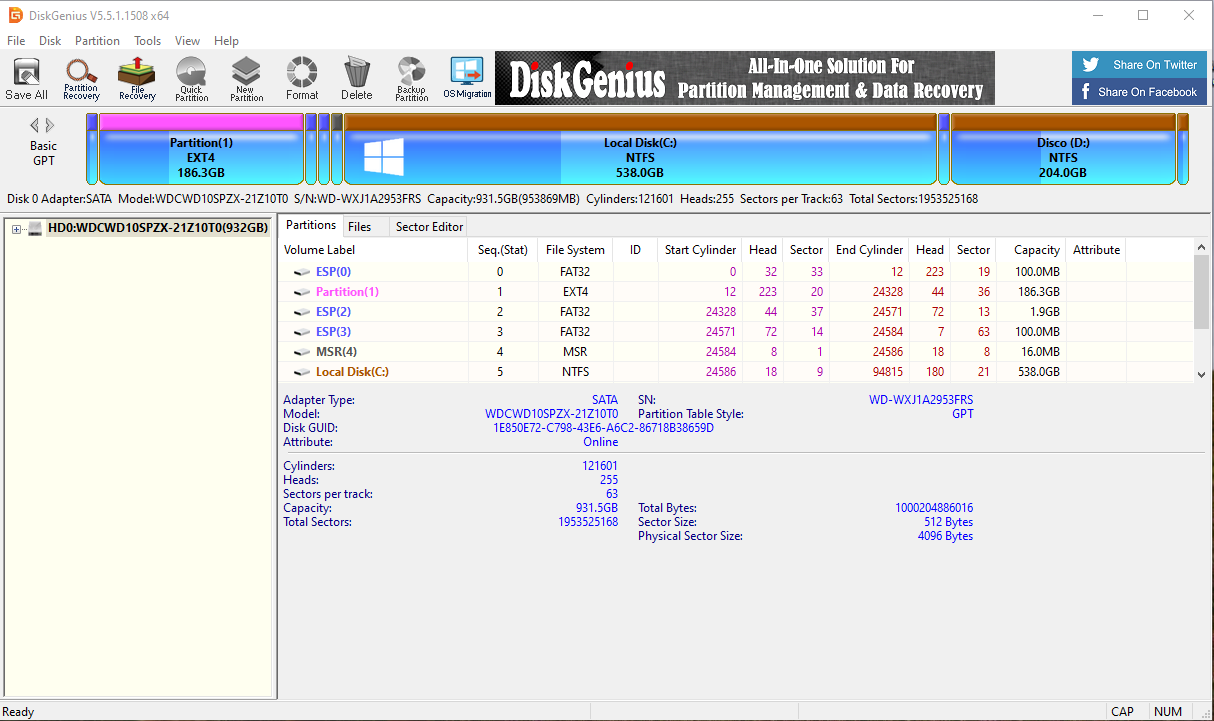Click the Total Bytes value 1000204886016
The image size is (1214, 721).
[x=934, y=508]
